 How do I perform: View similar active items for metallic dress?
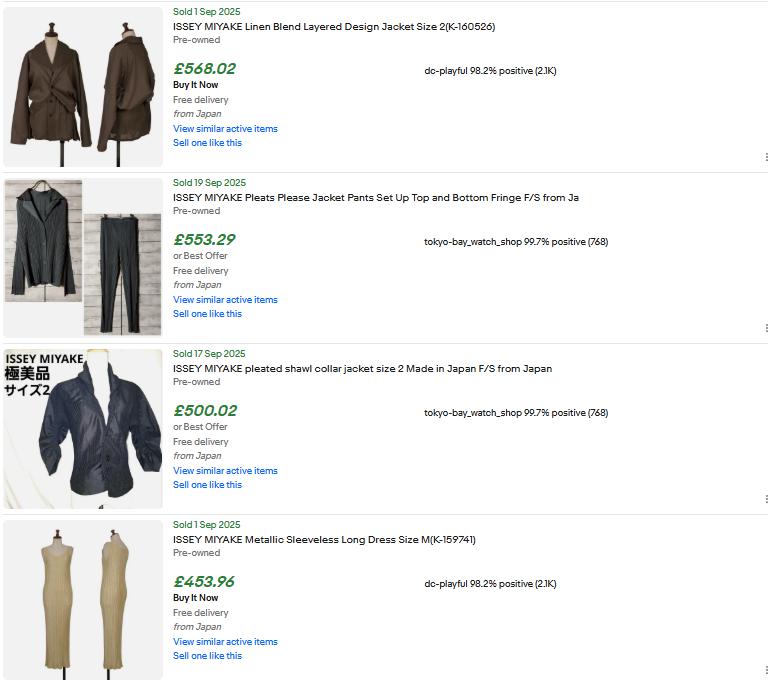pos(225,642)
